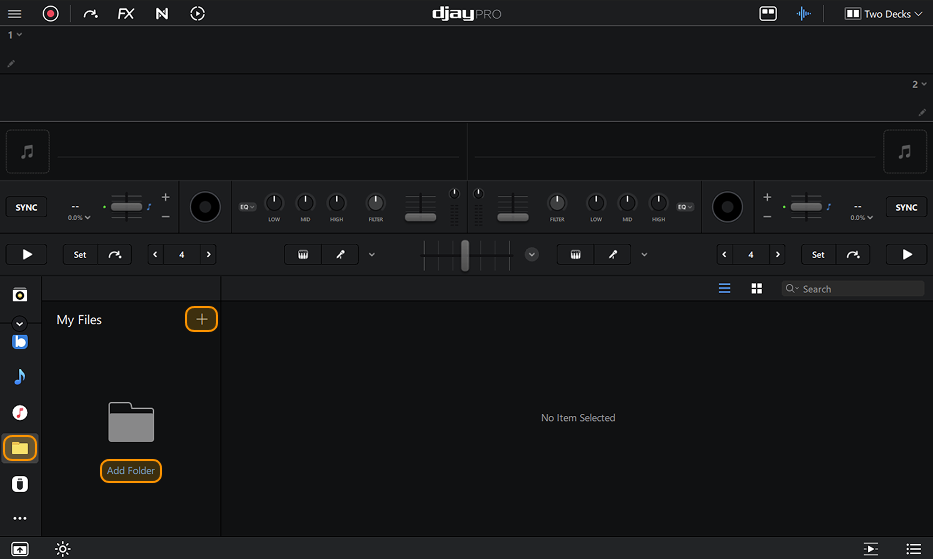
Task: Decrease left deck loop length arrow
Action: [x=155, y=254]
